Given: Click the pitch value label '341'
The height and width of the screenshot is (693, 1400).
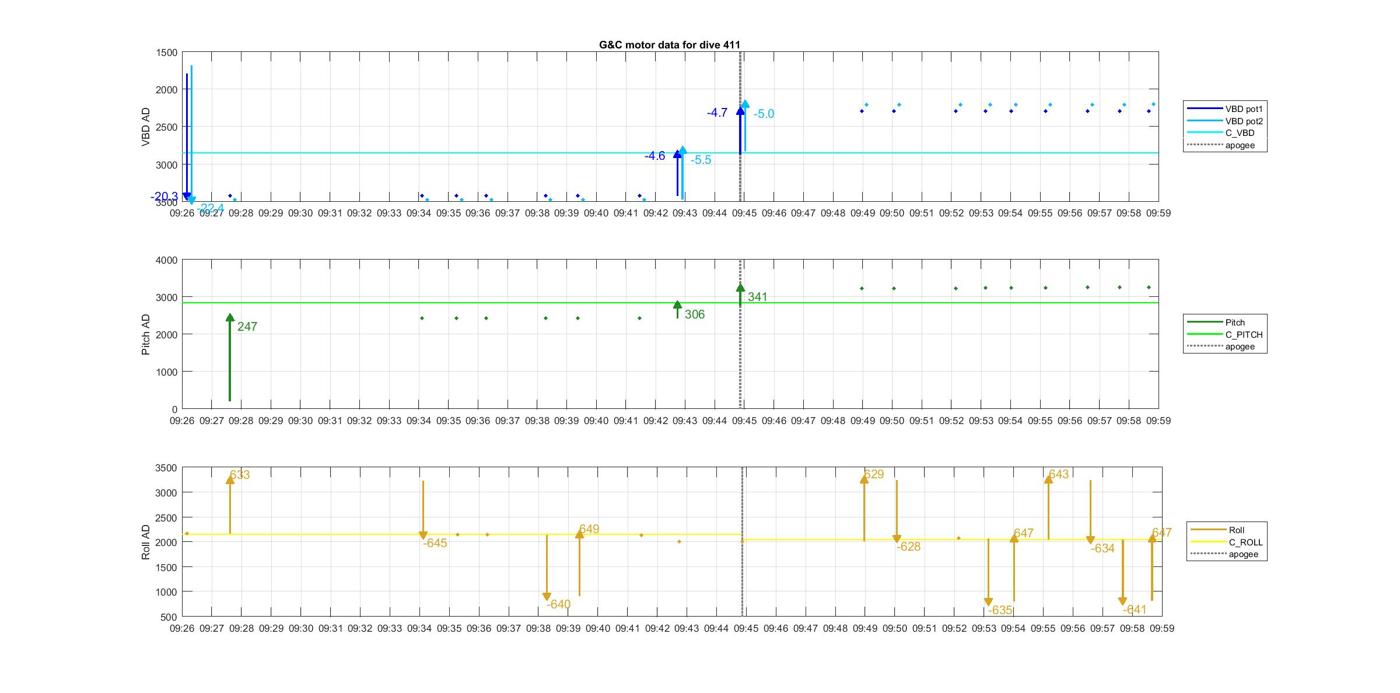Looking at the screenshot, I should (x=757, y=297).
